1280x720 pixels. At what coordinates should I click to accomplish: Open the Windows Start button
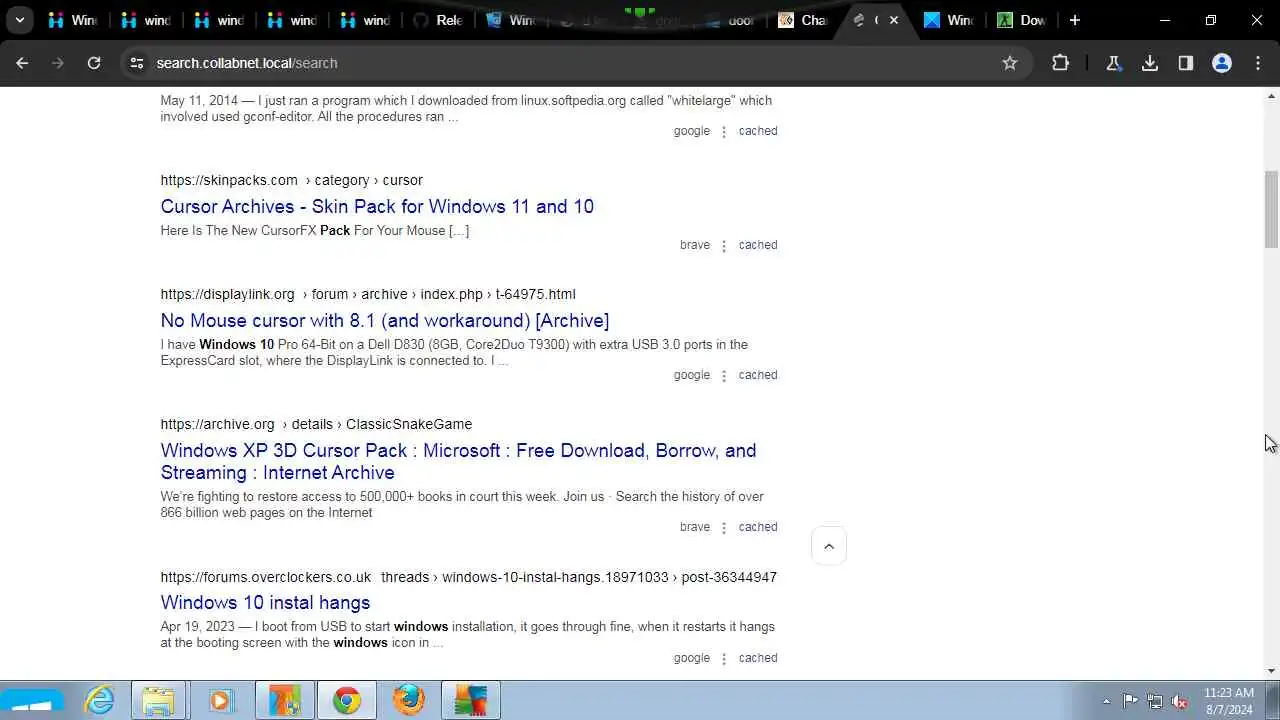[x=32, y=701]
